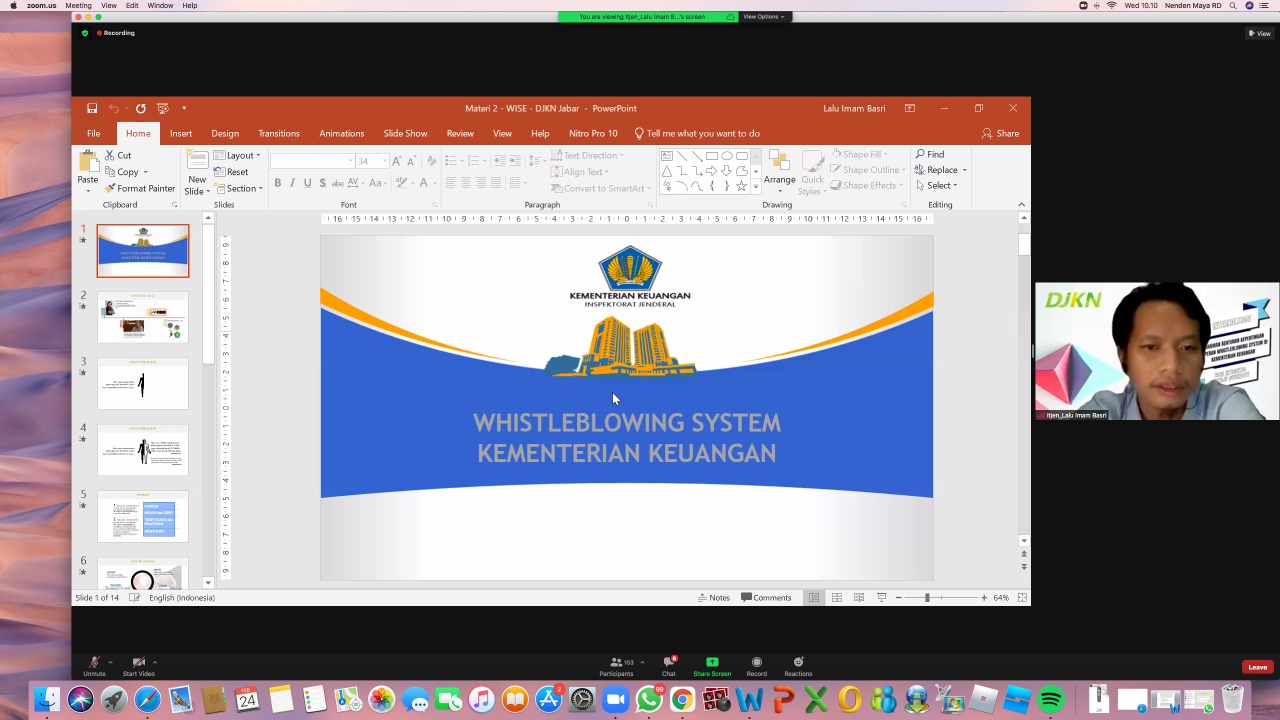Switch to the Transitions ribbon tab

pos(278,133)
